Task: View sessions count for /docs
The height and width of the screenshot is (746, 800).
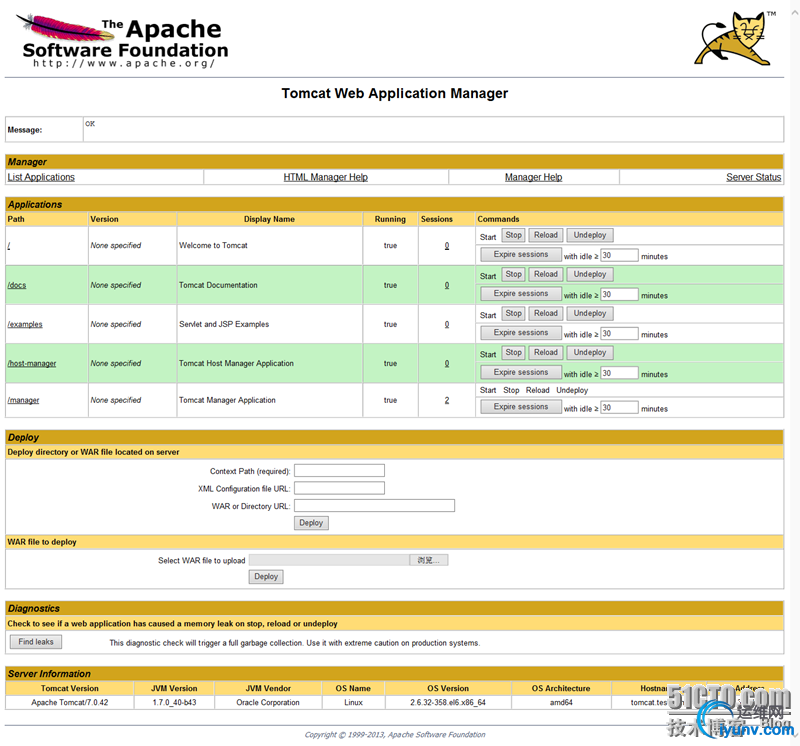Action: [x=447, y=285]
